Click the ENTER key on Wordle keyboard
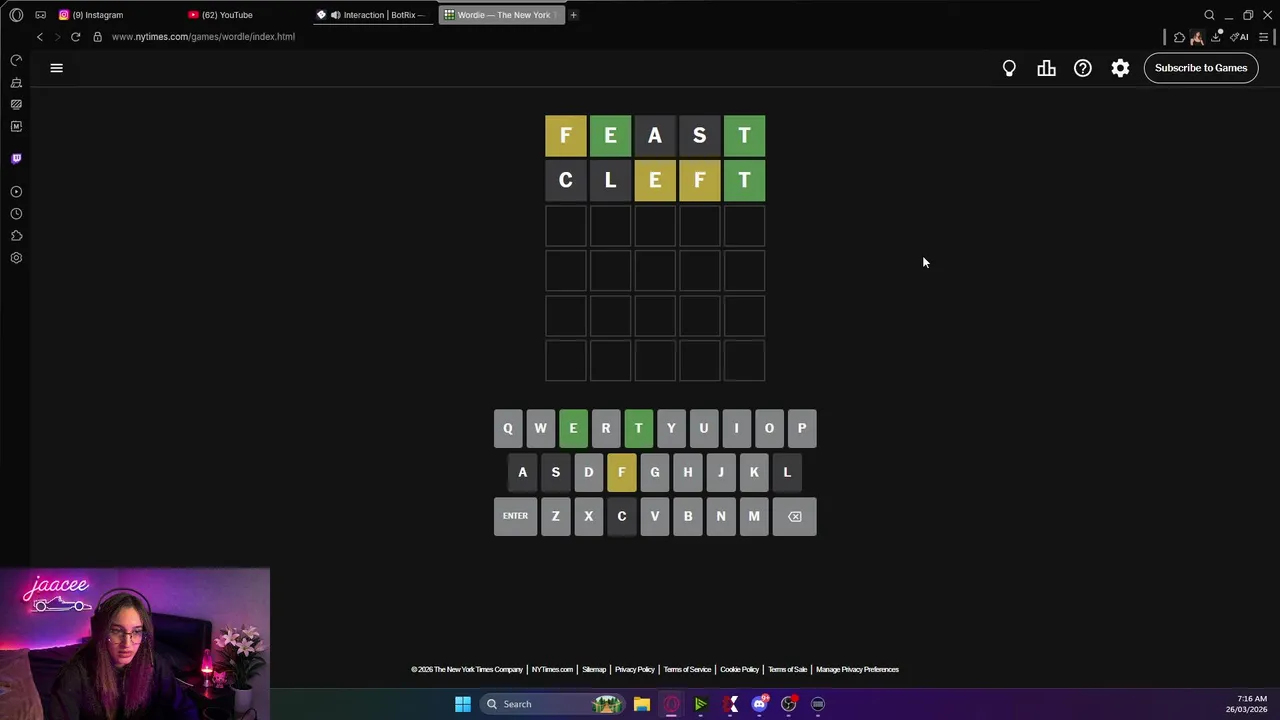Screen dimensions: 1280x720 click(515, 516)
